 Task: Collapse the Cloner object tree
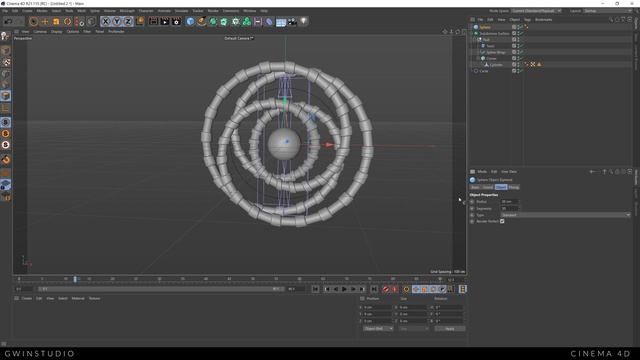(478, 58)
